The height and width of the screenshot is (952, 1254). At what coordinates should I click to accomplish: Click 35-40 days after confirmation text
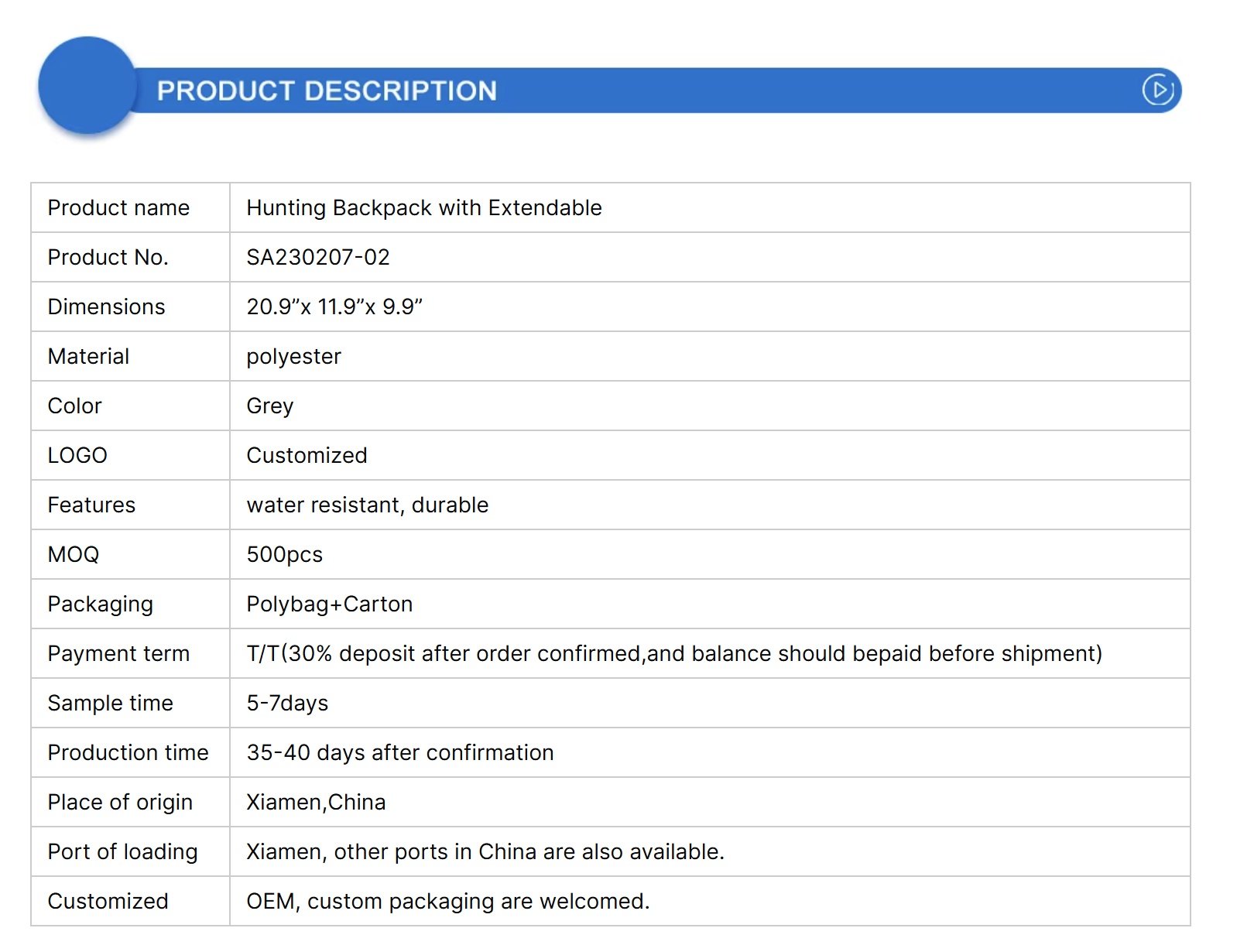point(400,753)
